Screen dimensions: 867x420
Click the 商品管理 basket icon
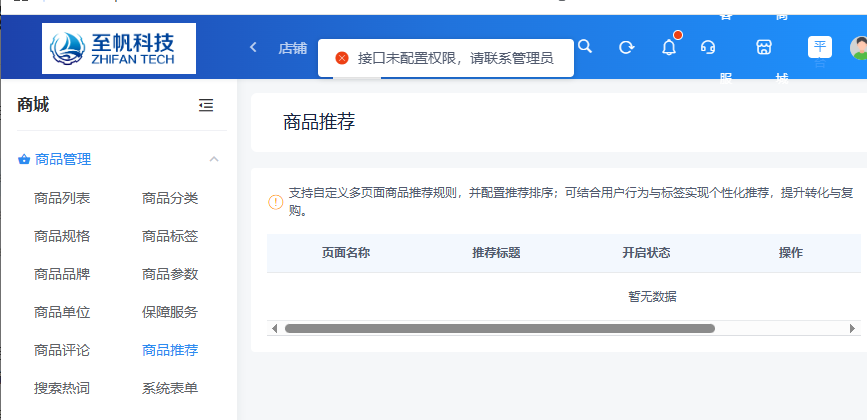tap(24, 160)
